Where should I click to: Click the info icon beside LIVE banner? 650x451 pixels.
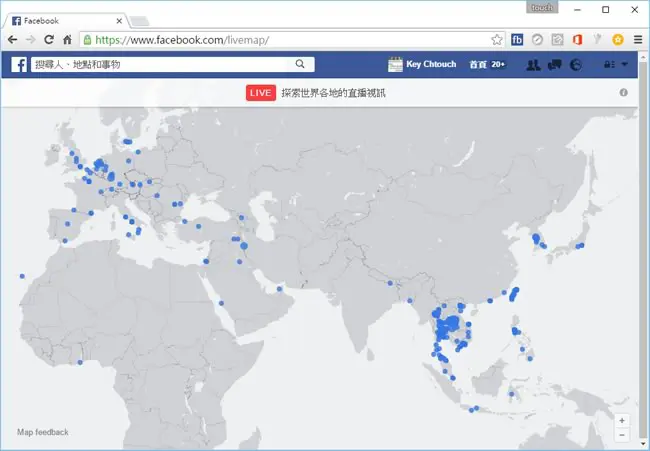pos(623,92)
